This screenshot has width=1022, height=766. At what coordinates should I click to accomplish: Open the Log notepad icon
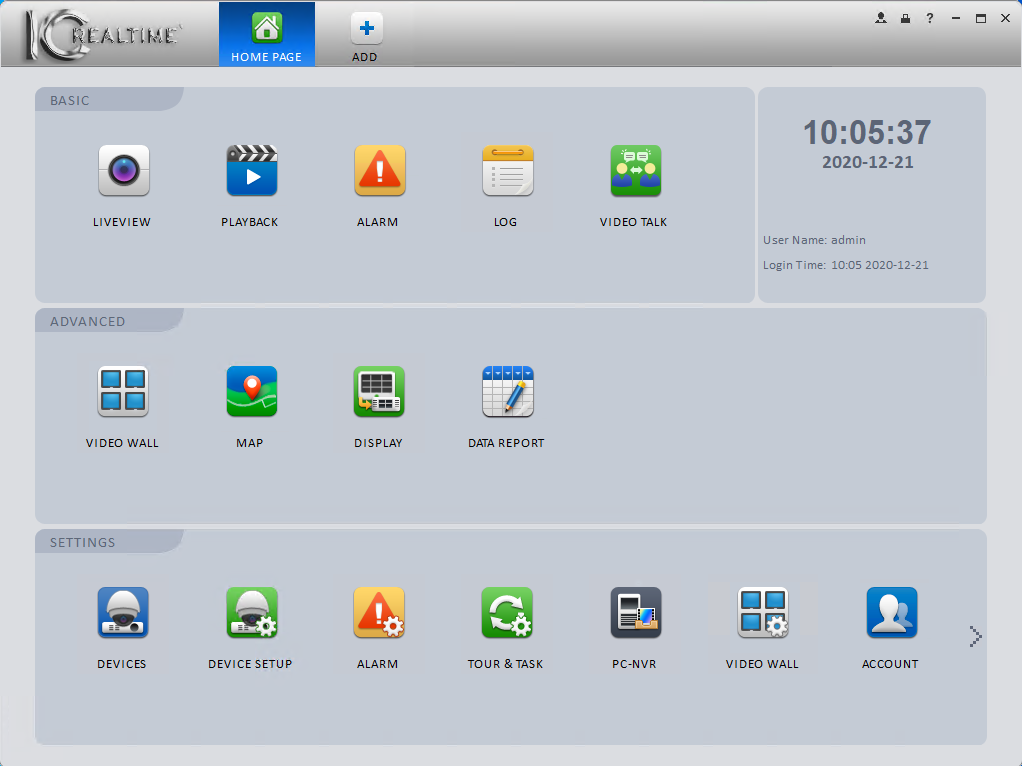coord(508,171)
